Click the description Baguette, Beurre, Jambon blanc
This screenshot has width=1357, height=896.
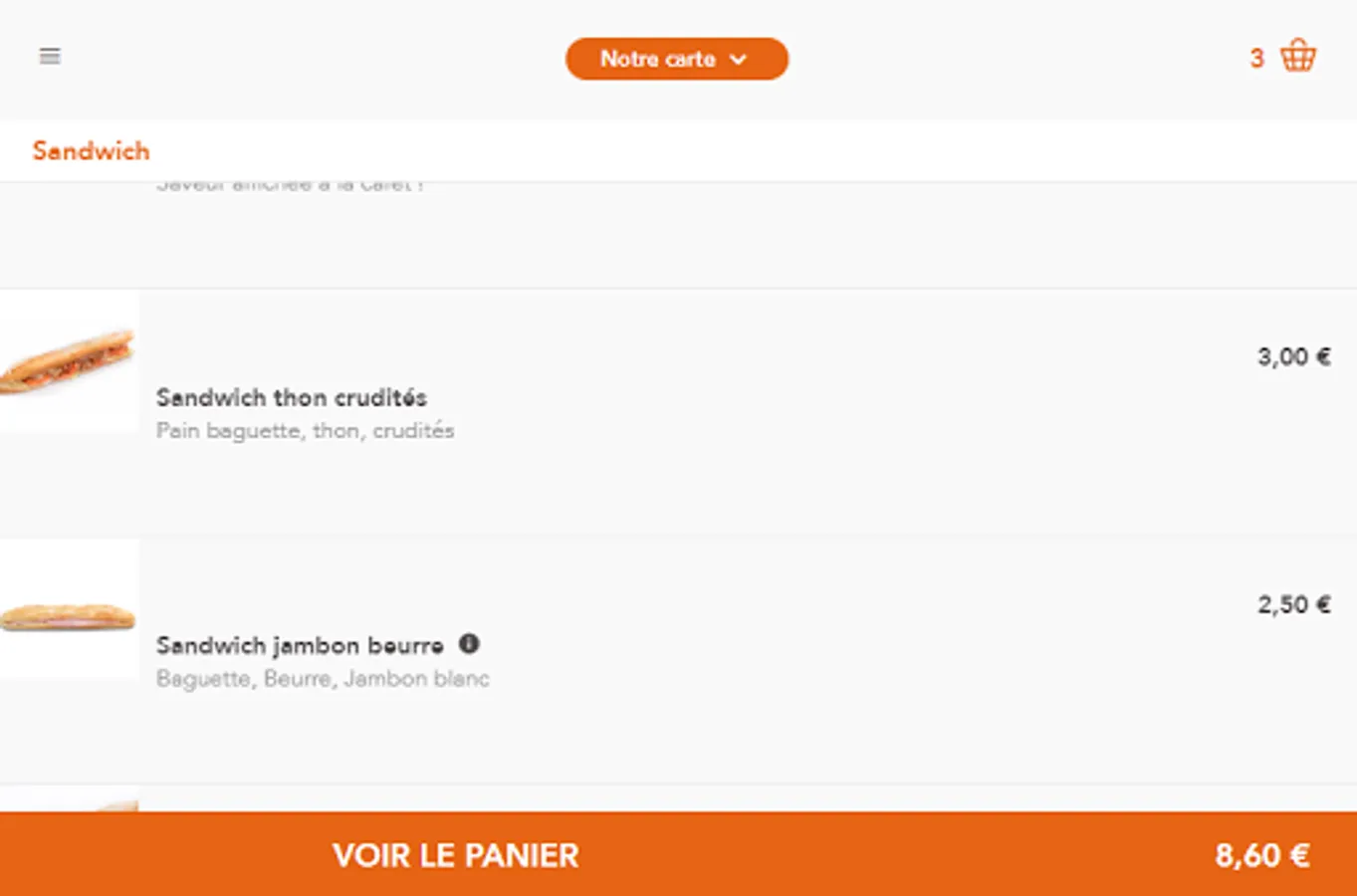click(323, 679)
